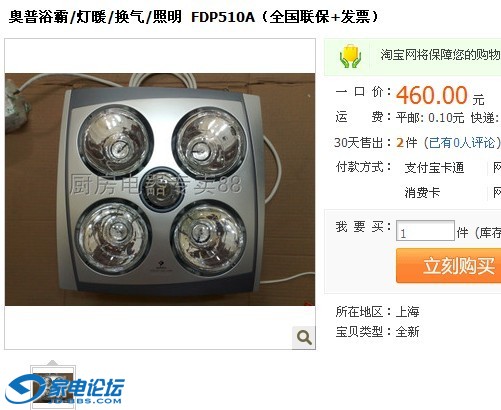The image size is (501, 410).
Task: Select the 支付宝卡通 payment method
Action: coord(434,167)
